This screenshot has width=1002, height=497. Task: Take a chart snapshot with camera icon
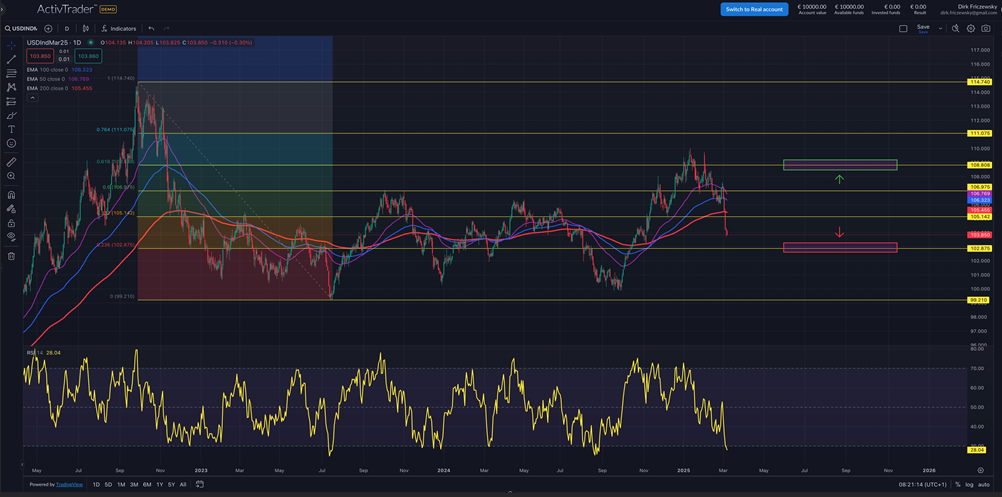coord(986,28)
